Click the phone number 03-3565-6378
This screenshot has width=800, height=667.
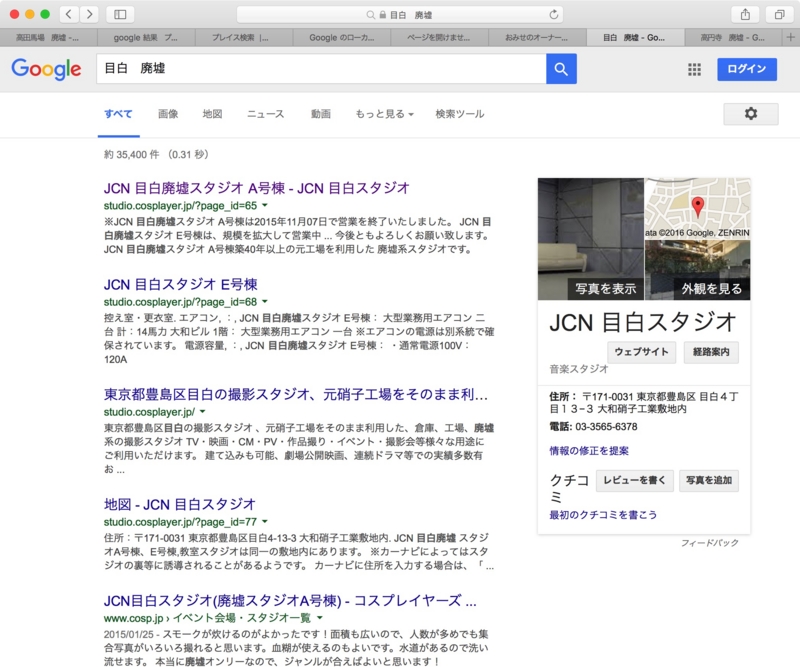click(606, 427)
